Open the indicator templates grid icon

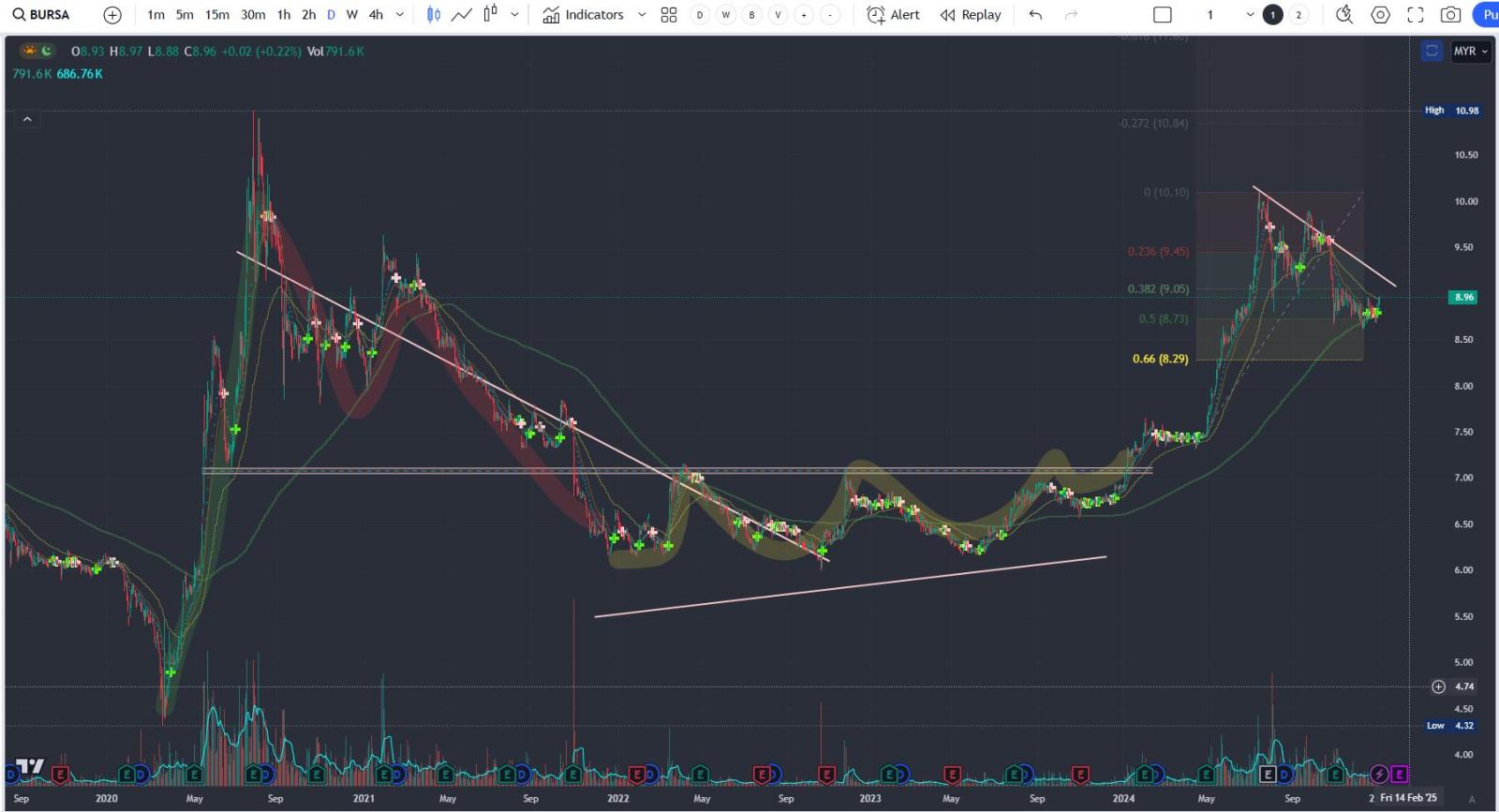pos(669,15)
